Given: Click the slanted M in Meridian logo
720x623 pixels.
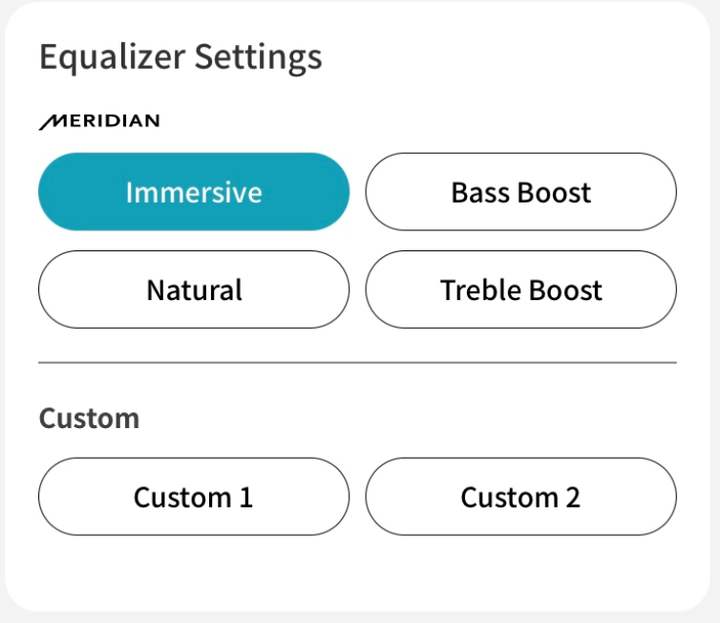Looking at the screenshot, I should (x=53, y=122).
